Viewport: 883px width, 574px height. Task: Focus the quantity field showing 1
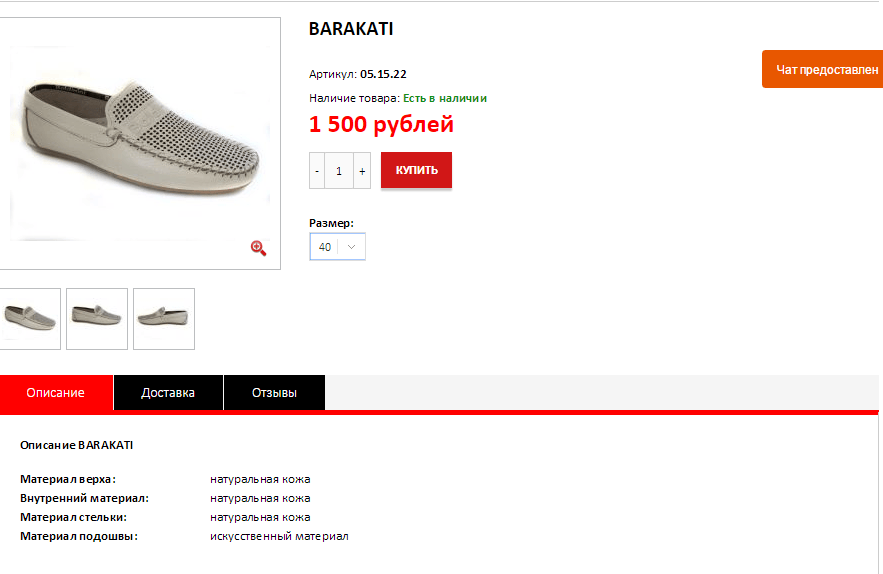(339, 171)
